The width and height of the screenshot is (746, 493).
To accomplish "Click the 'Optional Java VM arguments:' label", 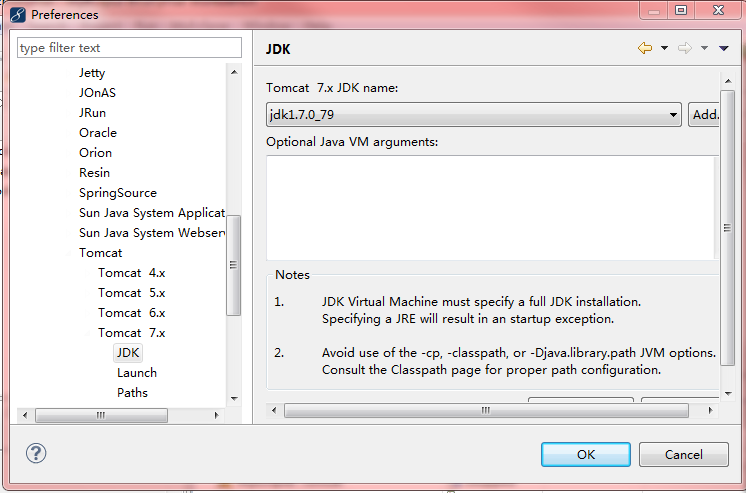I will pos(352,142).
